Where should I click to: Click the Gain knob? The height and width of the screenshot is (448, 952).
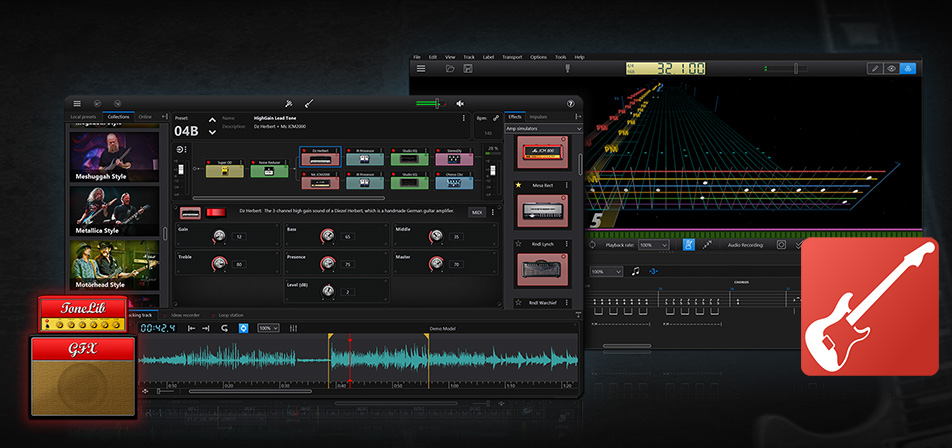[219, 236]
